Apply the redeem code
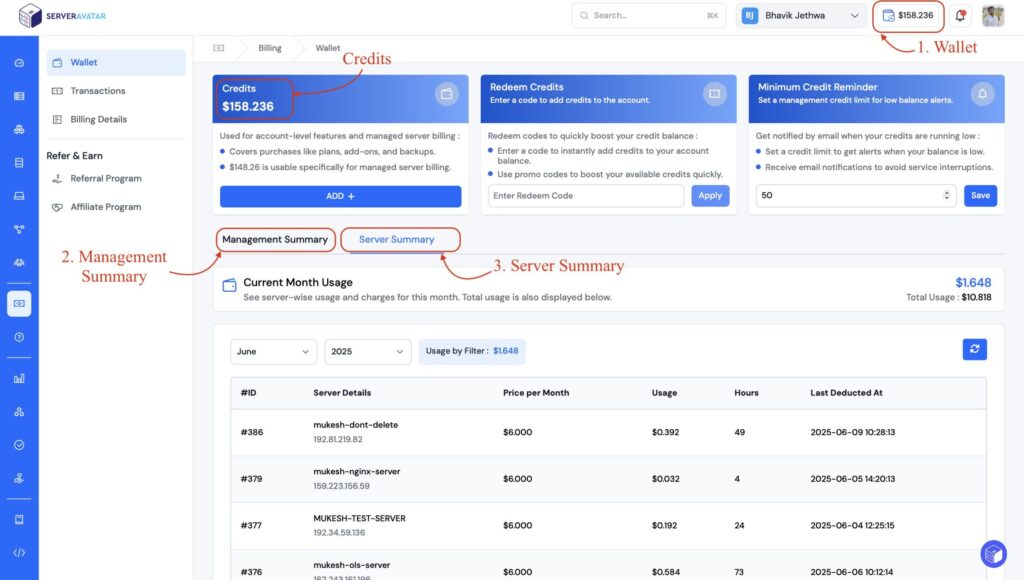Image resolution: width=1024 pixels, height=580 pixels. [710, 195]
